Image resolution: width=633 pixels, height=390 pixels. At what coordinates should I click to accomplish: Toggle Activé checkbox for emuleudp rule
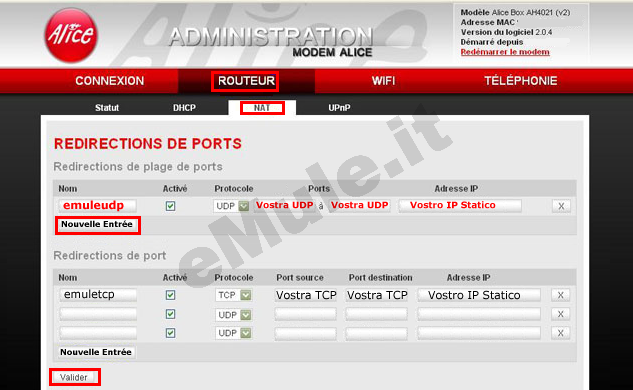170,206
